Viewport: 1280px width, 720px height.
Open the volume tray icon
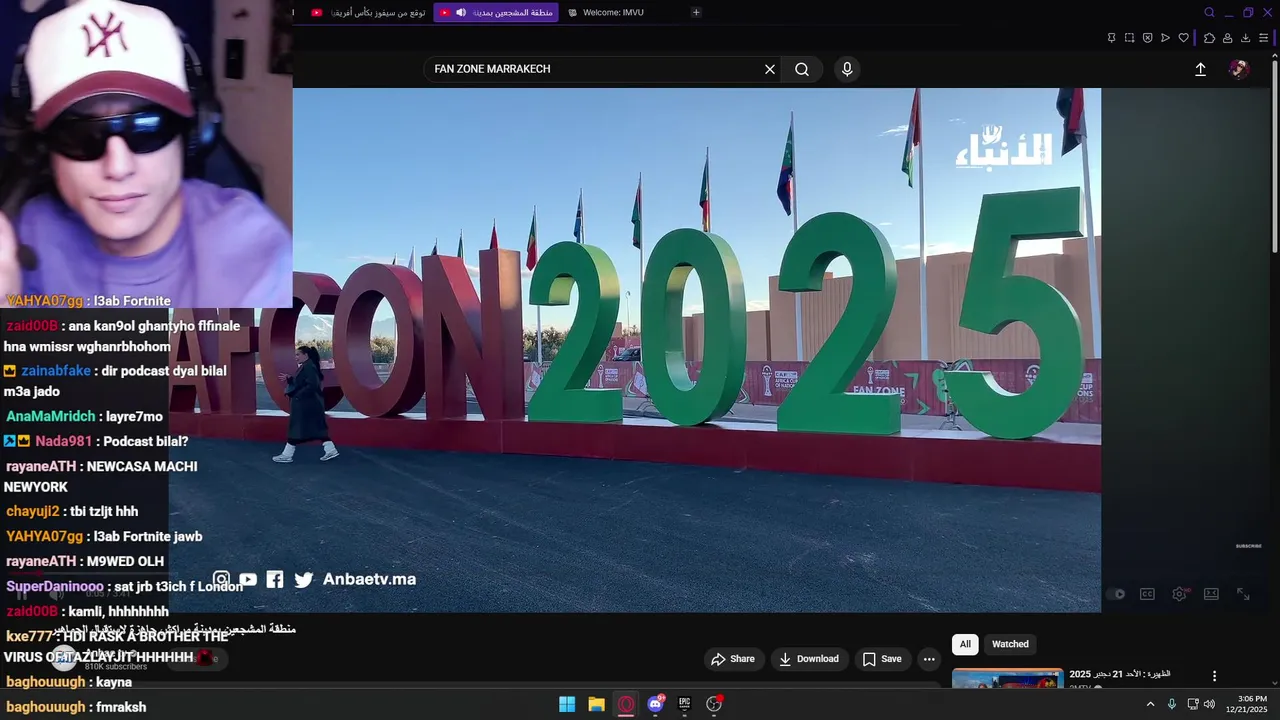(1210, 704)
